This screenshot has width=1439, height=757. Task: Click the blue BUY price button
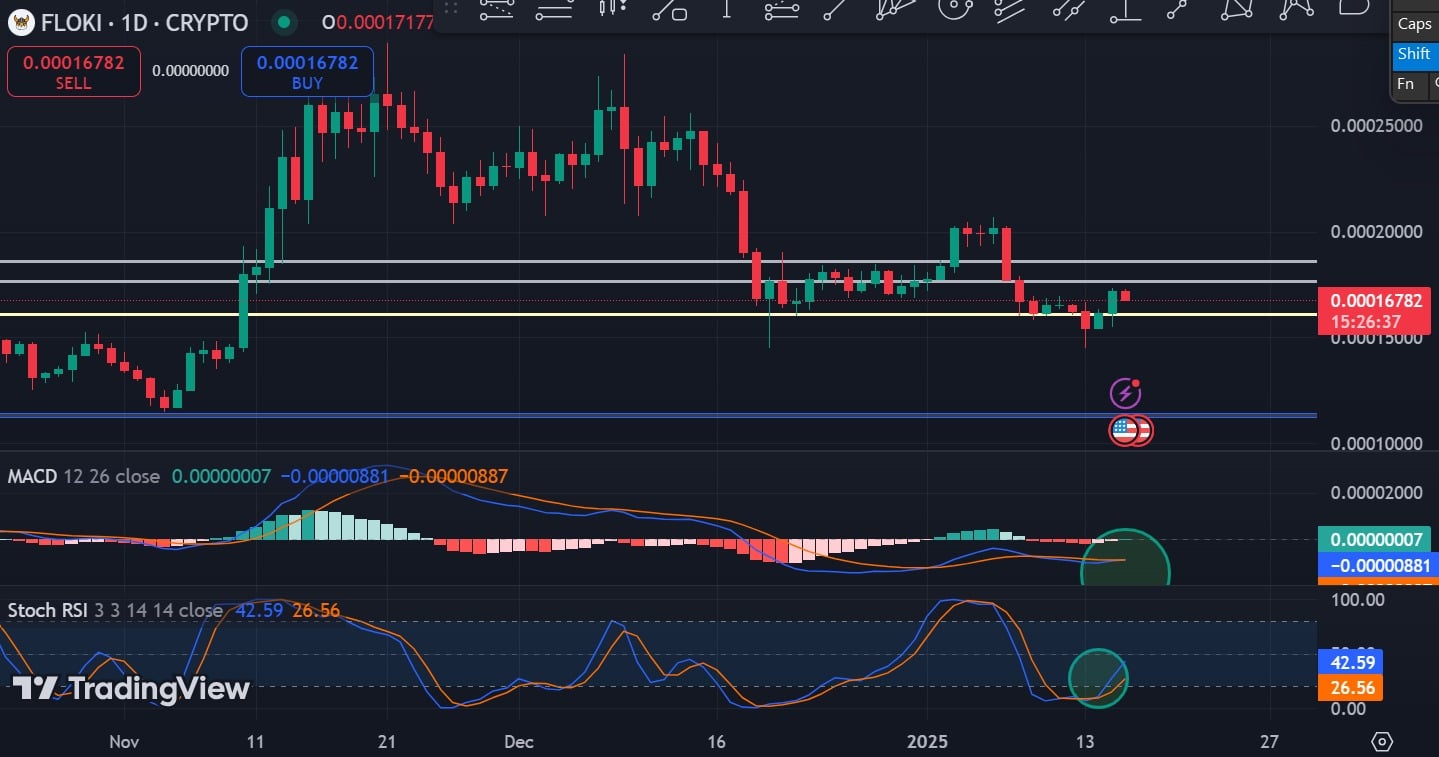coord(307,72)
